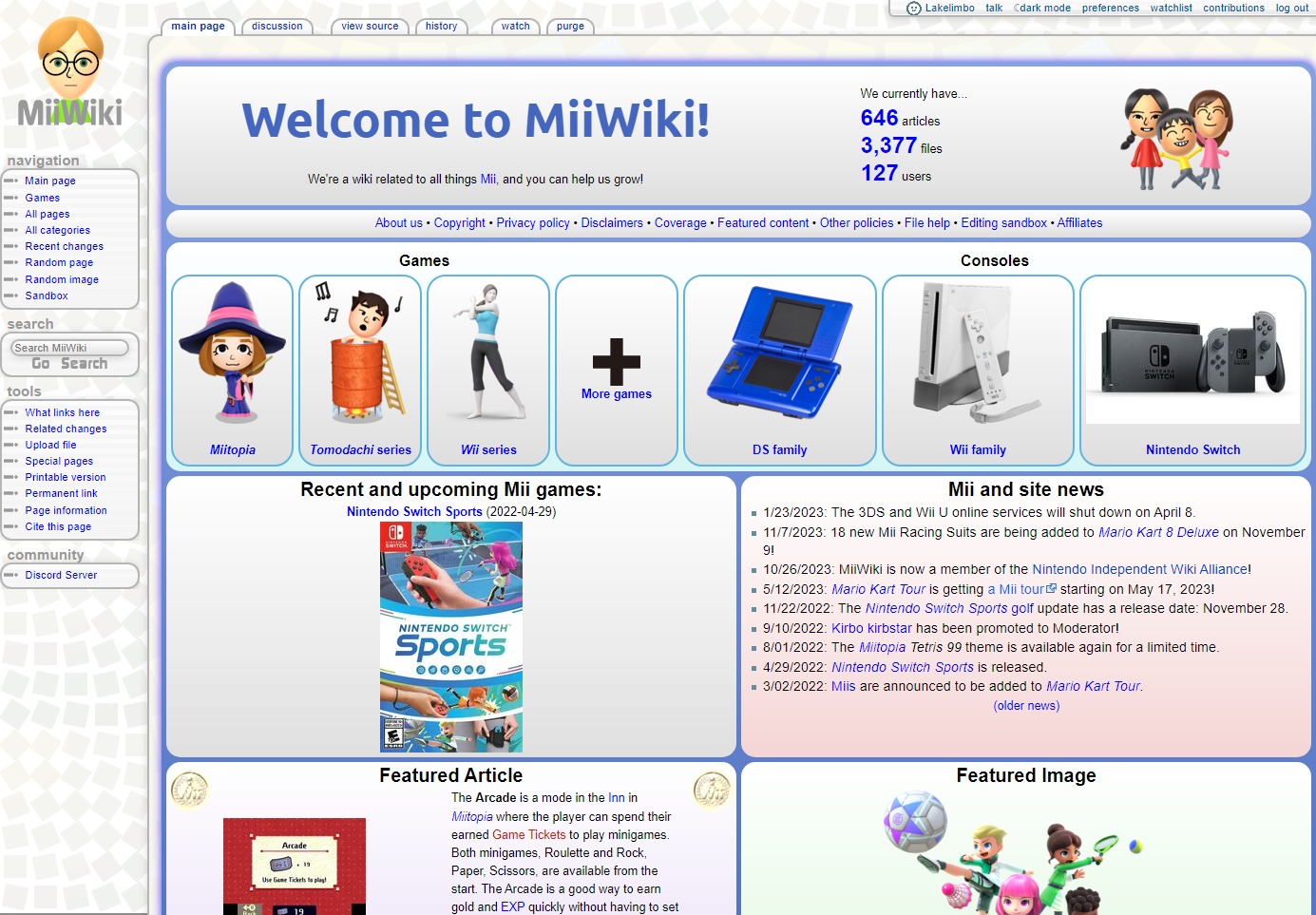This screenshot has height=915, width=1316.
Task: Open the Tomodachi series singing Mii image
Action: [x=361, y=353]
